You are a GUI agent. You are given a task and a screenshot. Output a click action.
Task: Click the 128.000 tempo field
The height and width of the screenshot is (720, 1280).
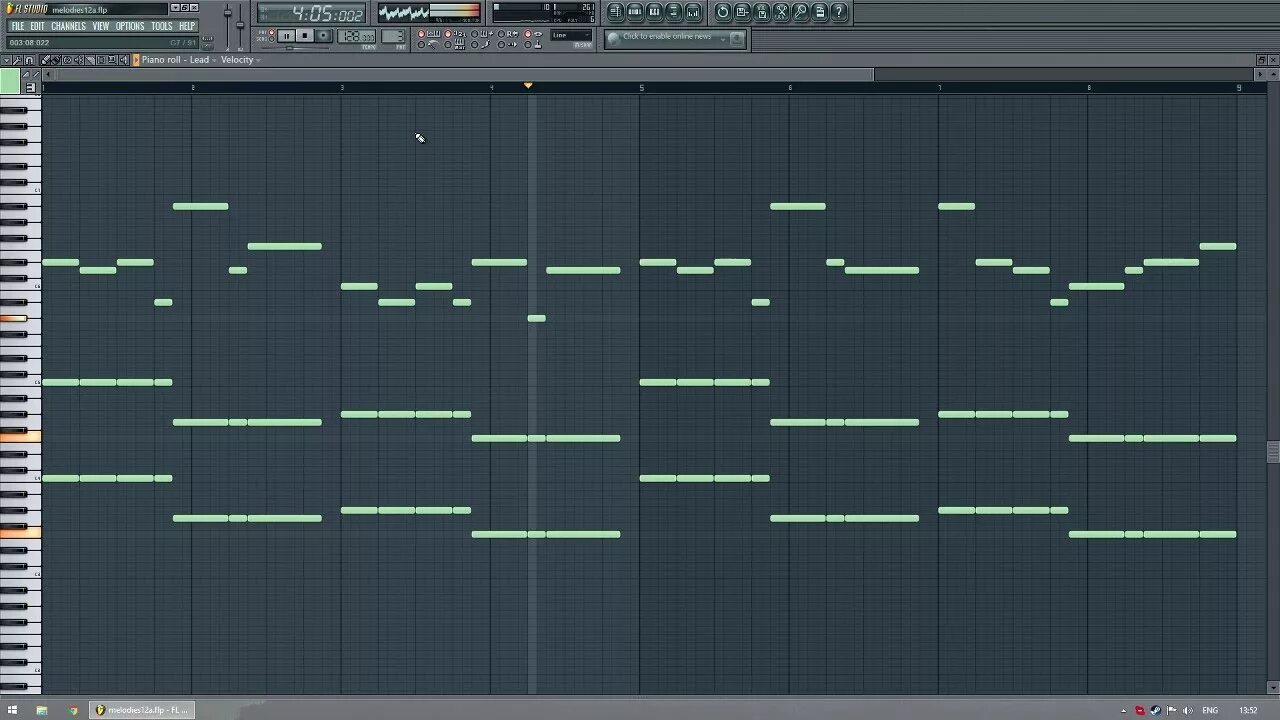[356, 36]
